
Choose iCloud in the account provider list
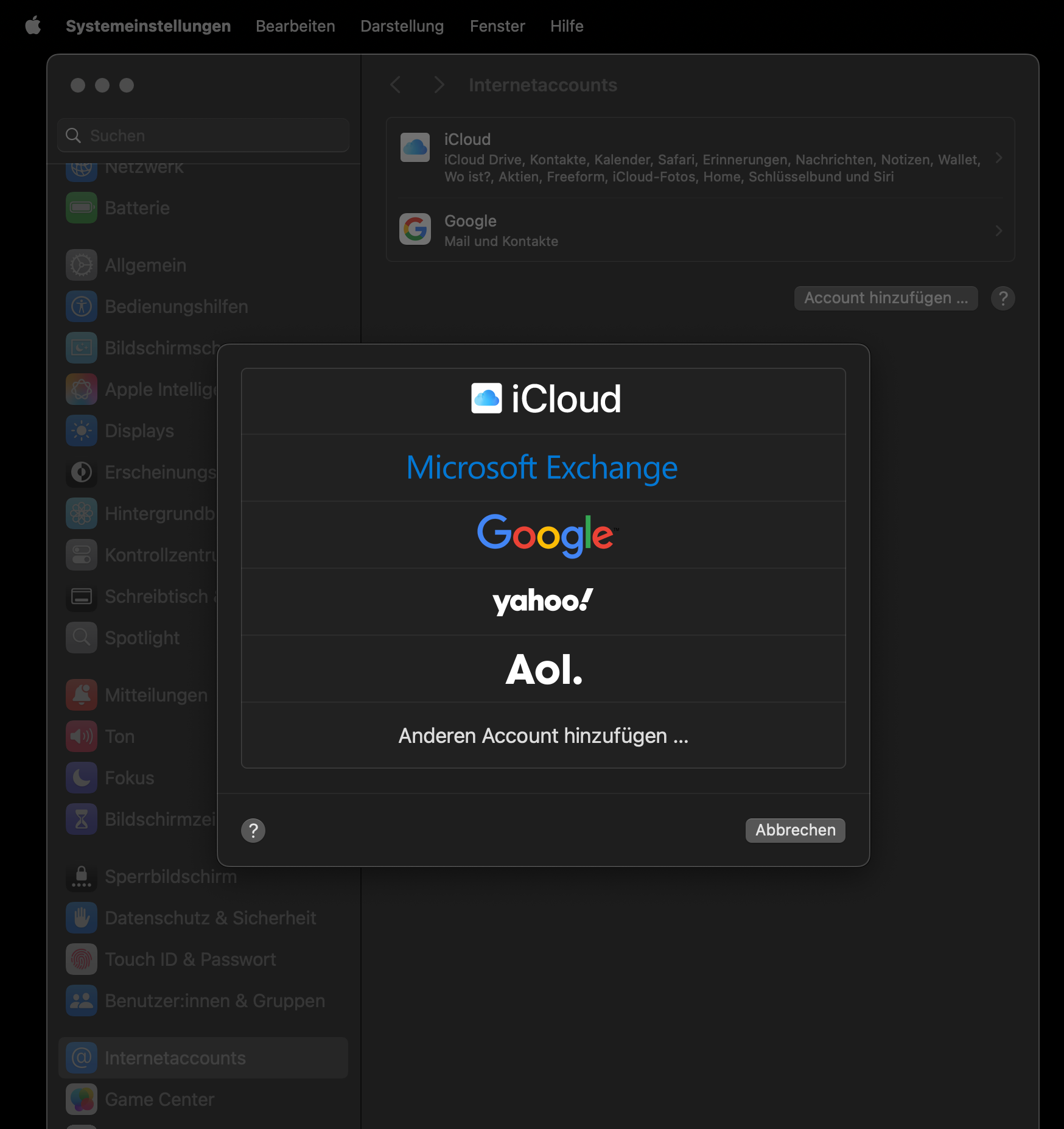tap(543, 401)
